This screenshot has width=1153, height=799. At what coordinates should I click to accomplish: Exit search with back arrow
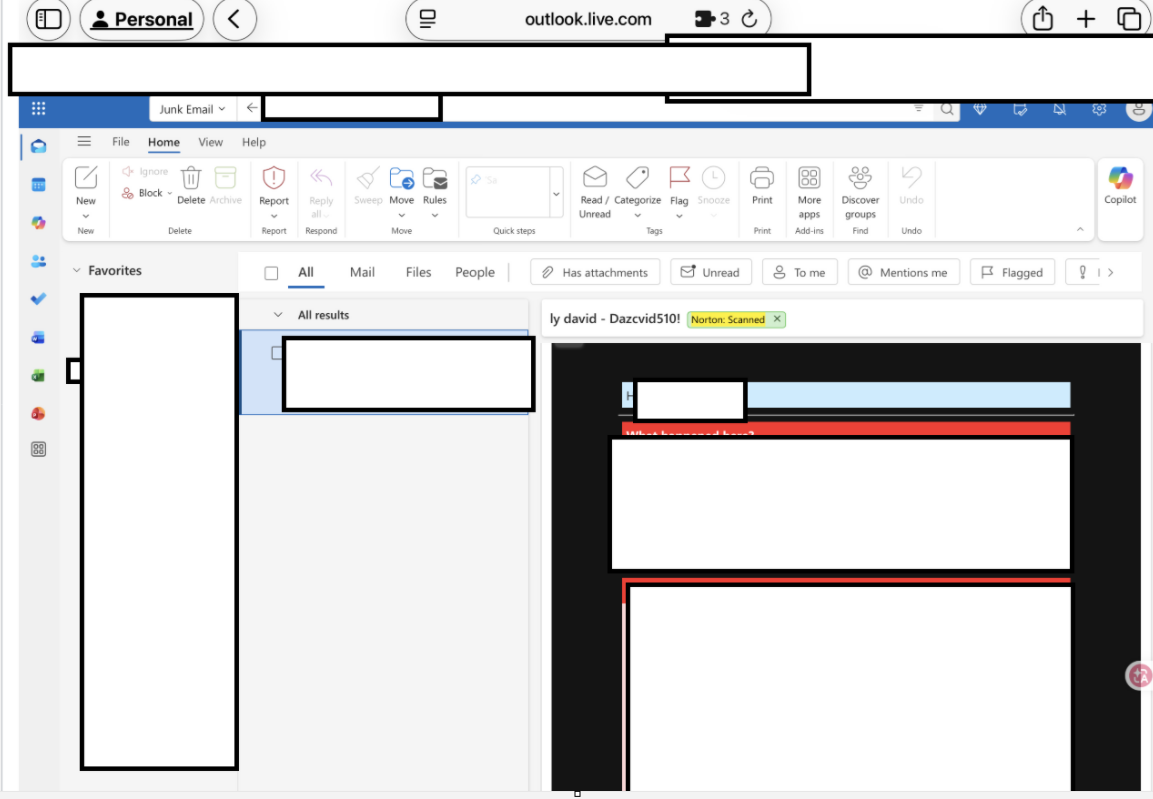click(251, 107)
